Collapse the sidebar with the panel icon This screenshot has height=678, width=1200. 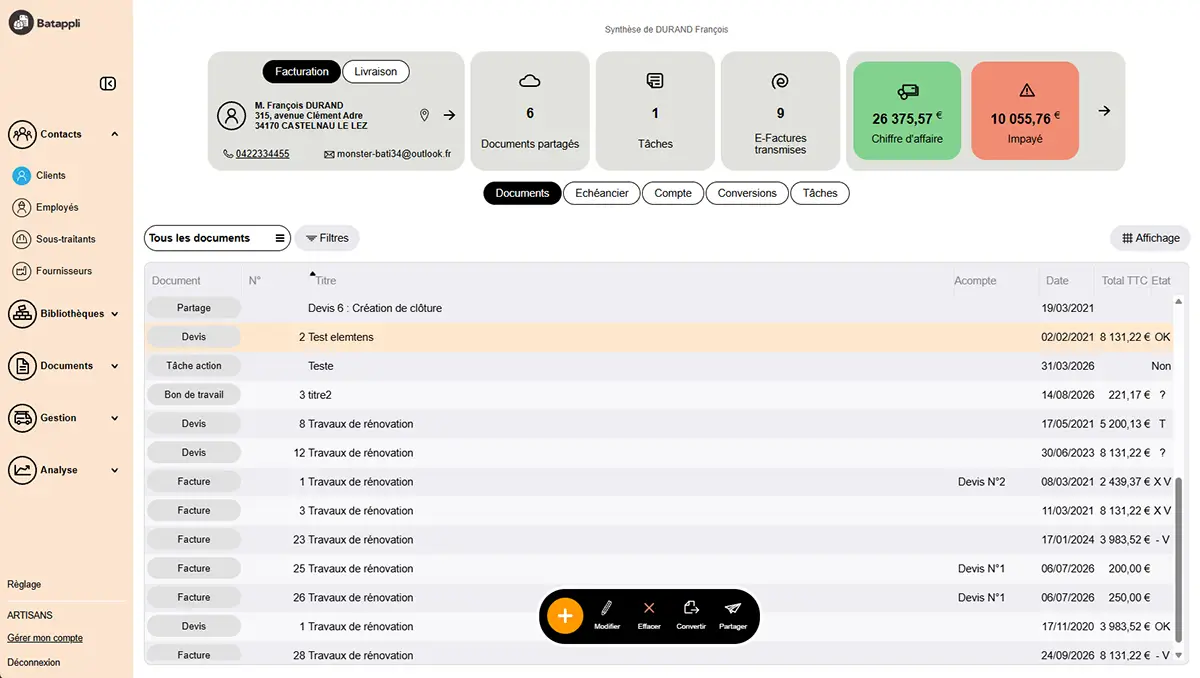tap(108, 84)
